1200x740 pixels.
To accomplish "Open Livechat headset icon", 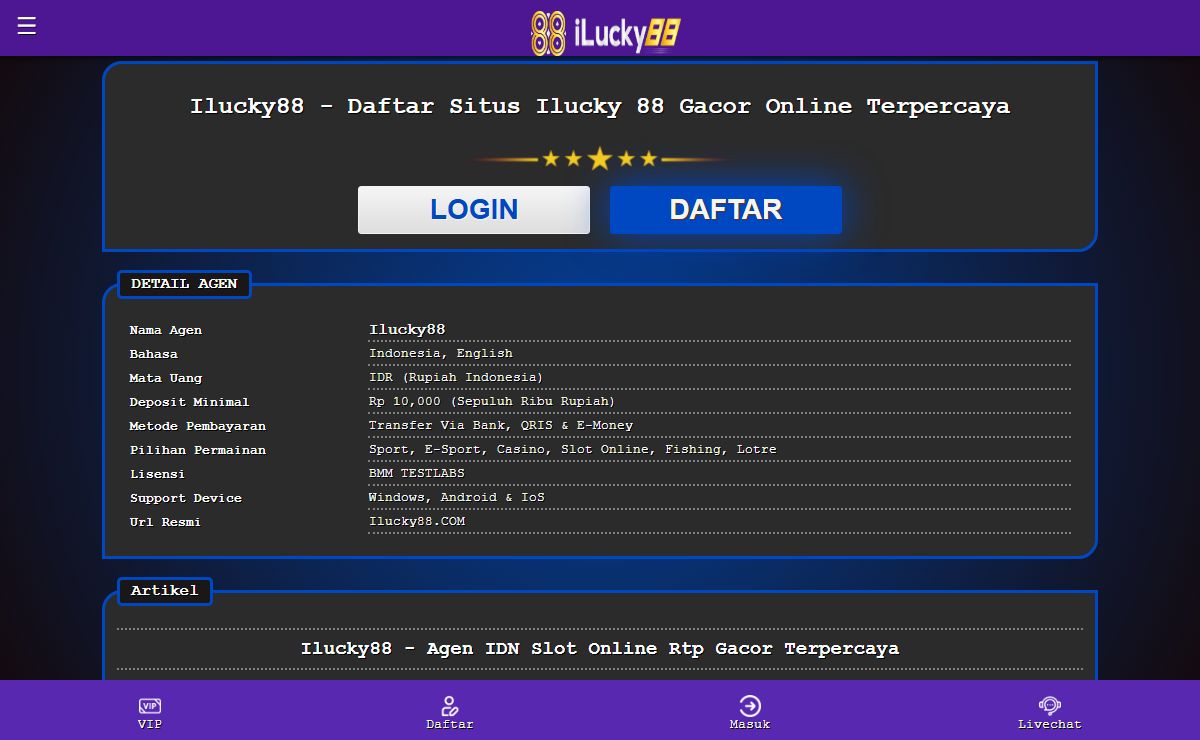I will 1050,706.
